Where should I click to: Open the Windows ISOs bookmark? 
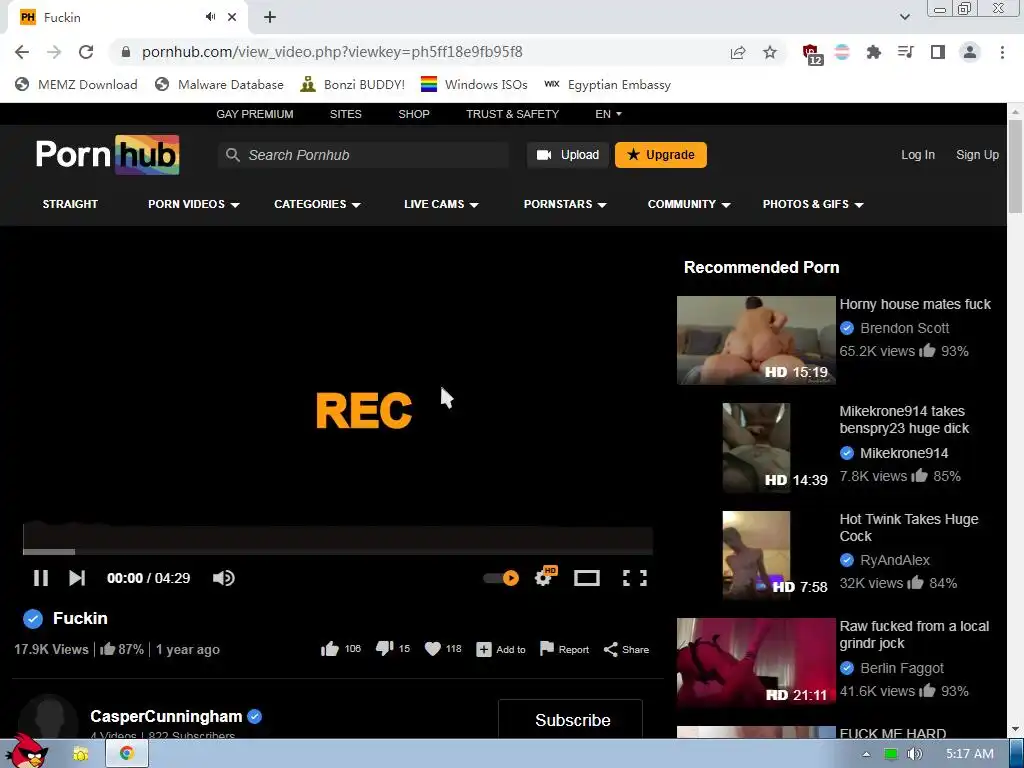click(474, 84)
